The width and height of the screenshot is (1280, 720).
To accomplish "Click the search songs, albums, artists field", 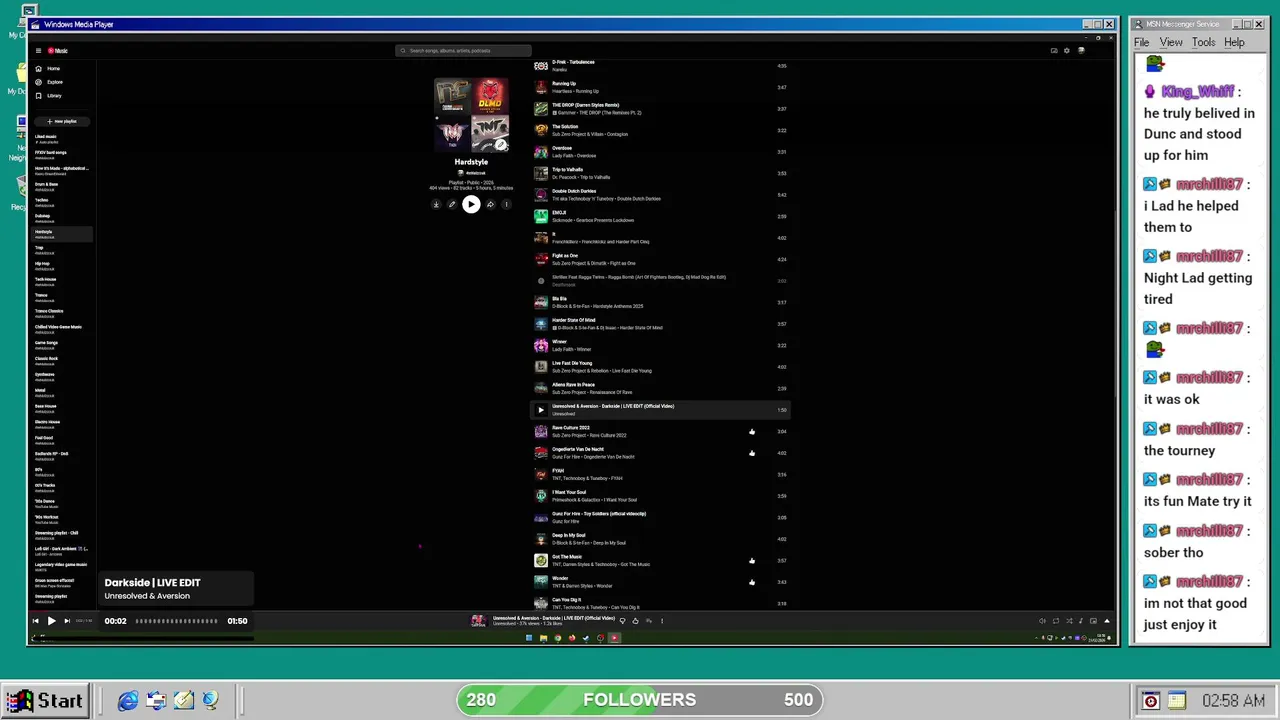I will coord(464,50).
